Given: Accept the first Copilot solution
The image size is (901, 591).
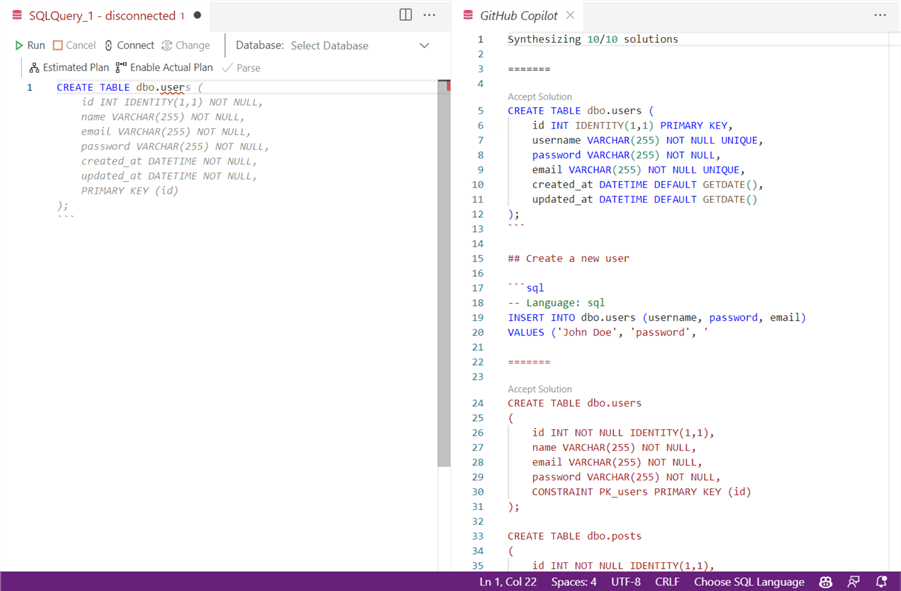Looking at the screenshot, I should [540, 96].
